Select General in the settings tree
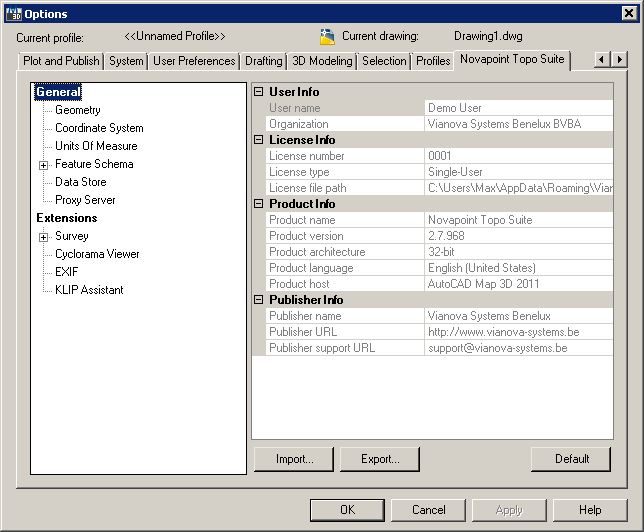Image resolution: width=644 pixels, height=532 pixels. click(58, 92)
